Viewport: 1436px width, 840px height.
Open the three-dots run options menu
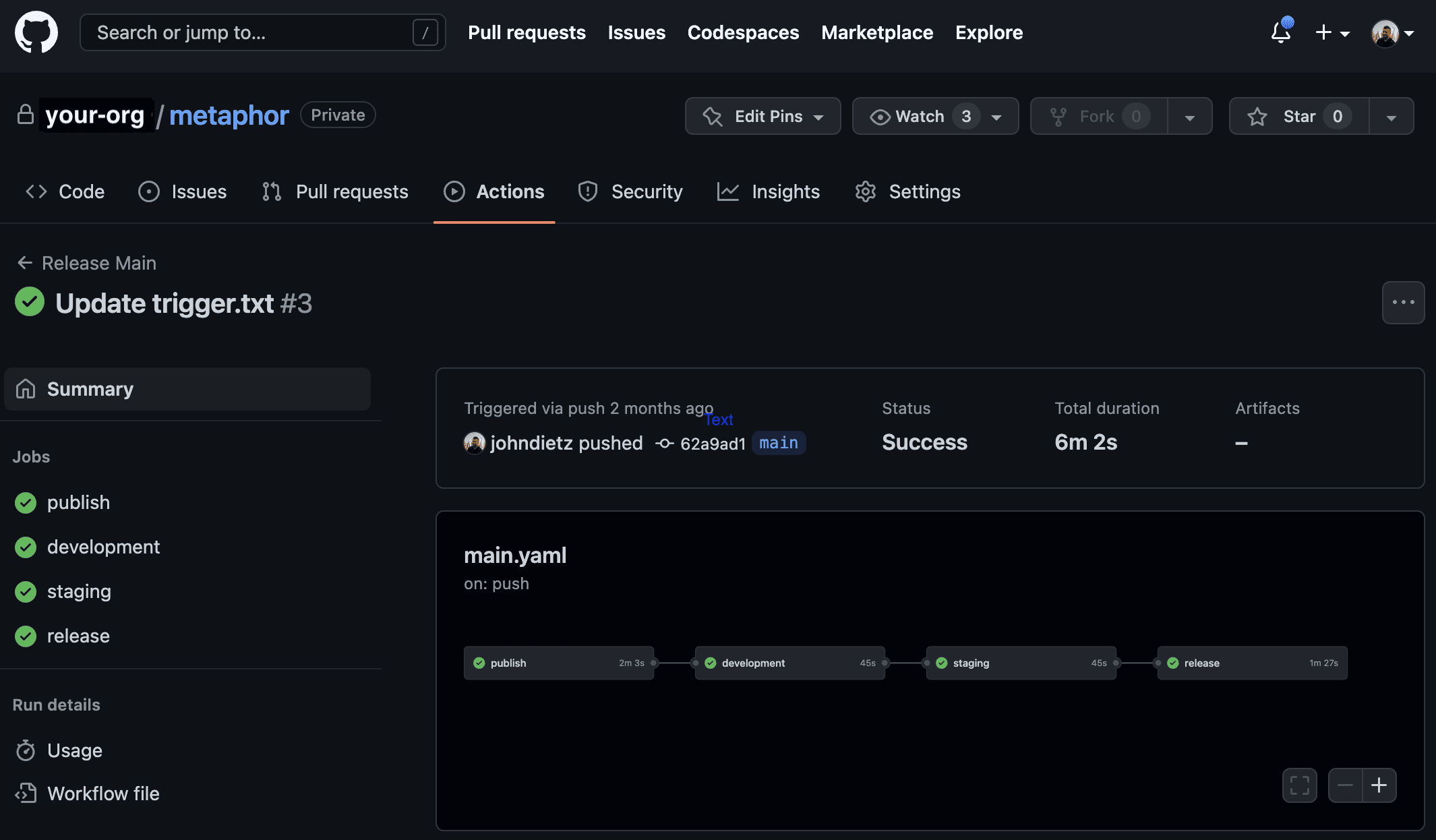click(x=1403, y=303)
